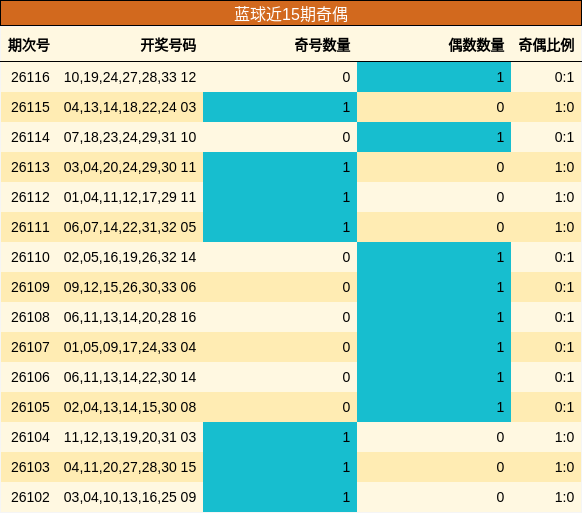The image size is (582, 513).
Task: Click numbers 04,13,14,18,22,24 03
Action: tap(130, 107)
